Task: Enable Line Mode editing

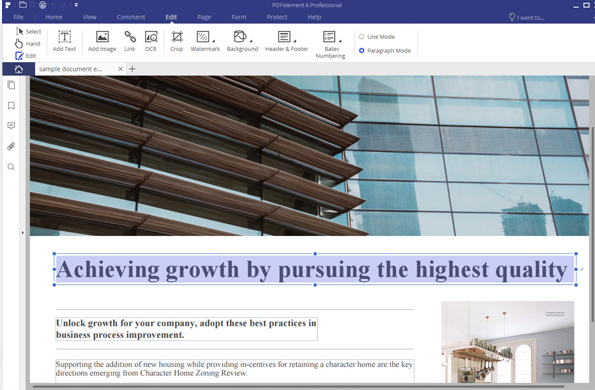Action: (377, 37)
